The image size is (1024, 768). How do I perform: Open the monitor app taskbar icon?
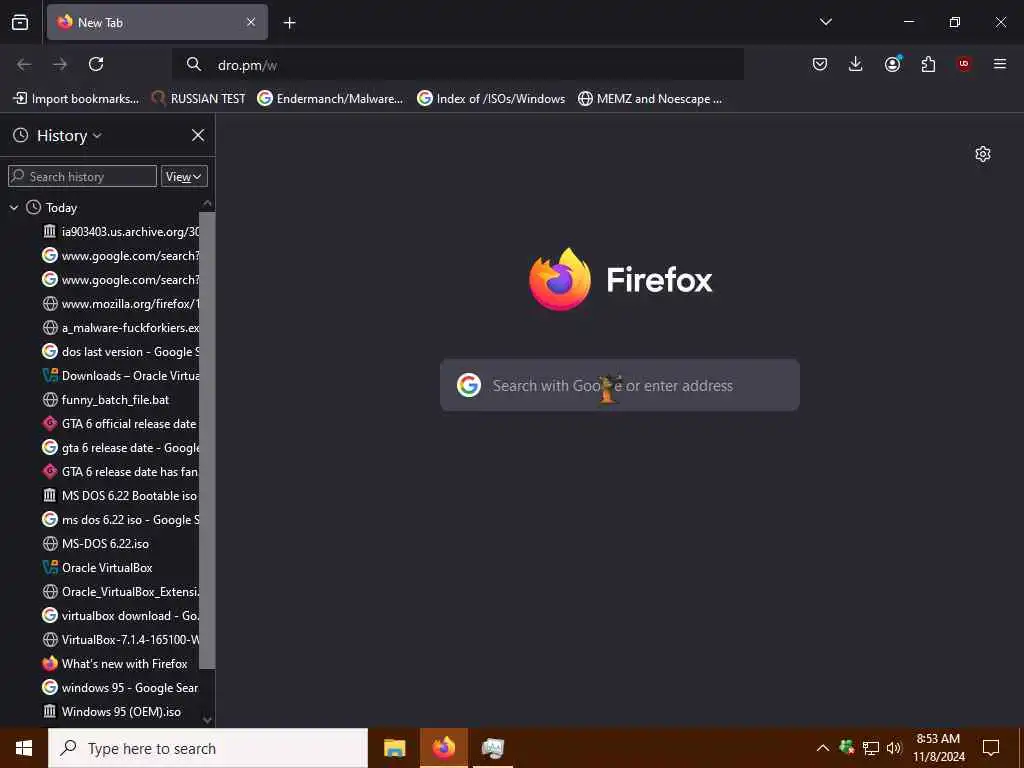[493, 748]
